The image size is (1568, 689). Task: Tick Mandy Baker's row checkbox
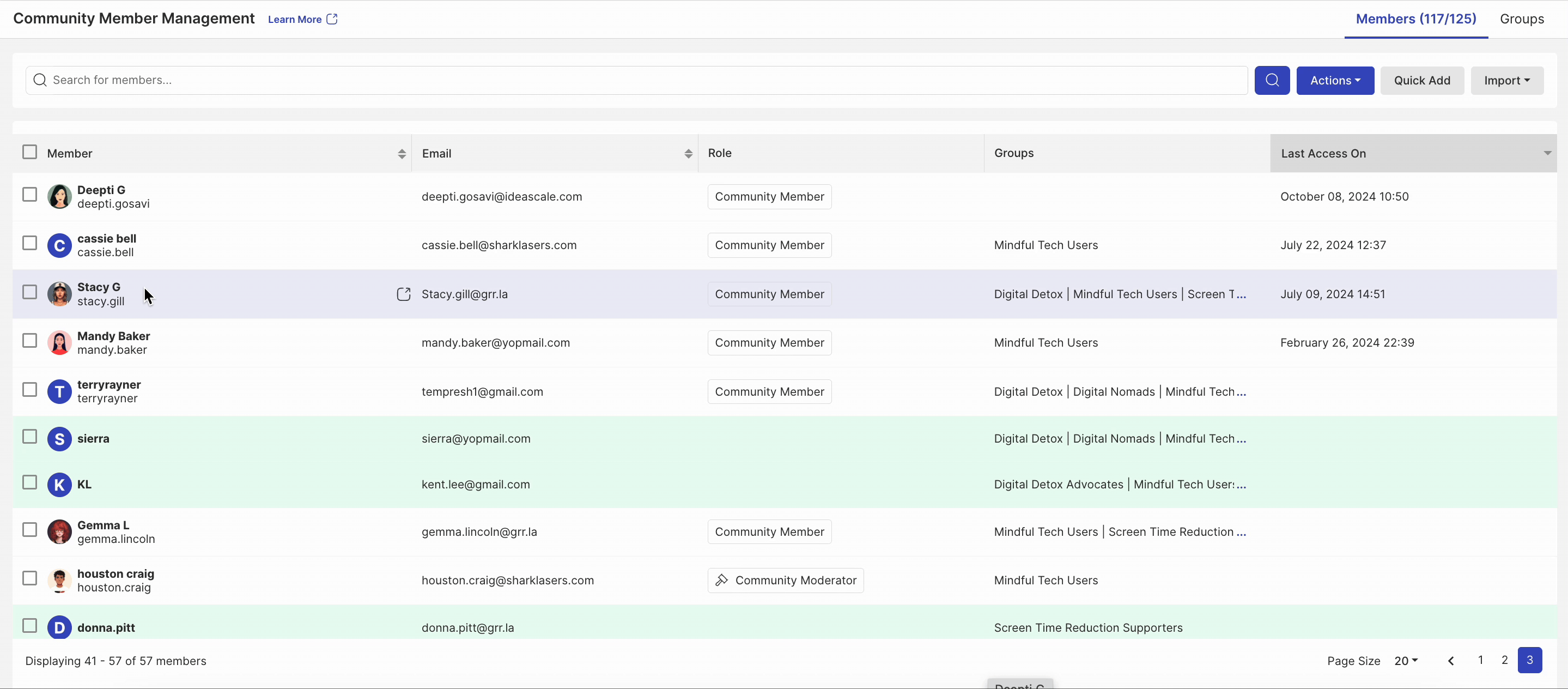tap(29, 341)
